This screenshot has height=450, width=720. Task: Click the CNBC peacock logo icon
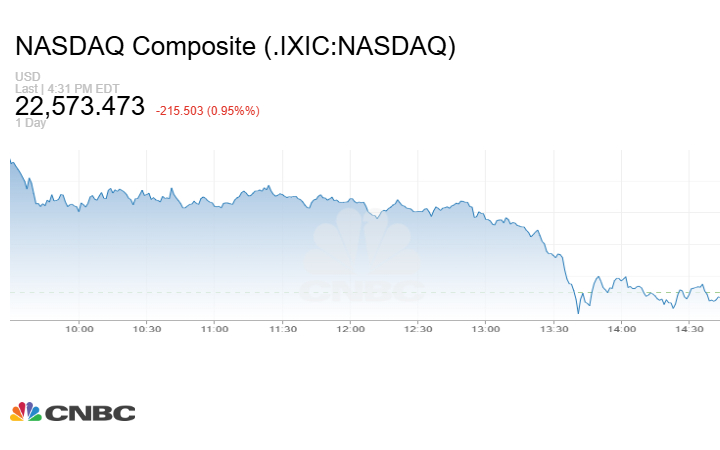point(25,412)
